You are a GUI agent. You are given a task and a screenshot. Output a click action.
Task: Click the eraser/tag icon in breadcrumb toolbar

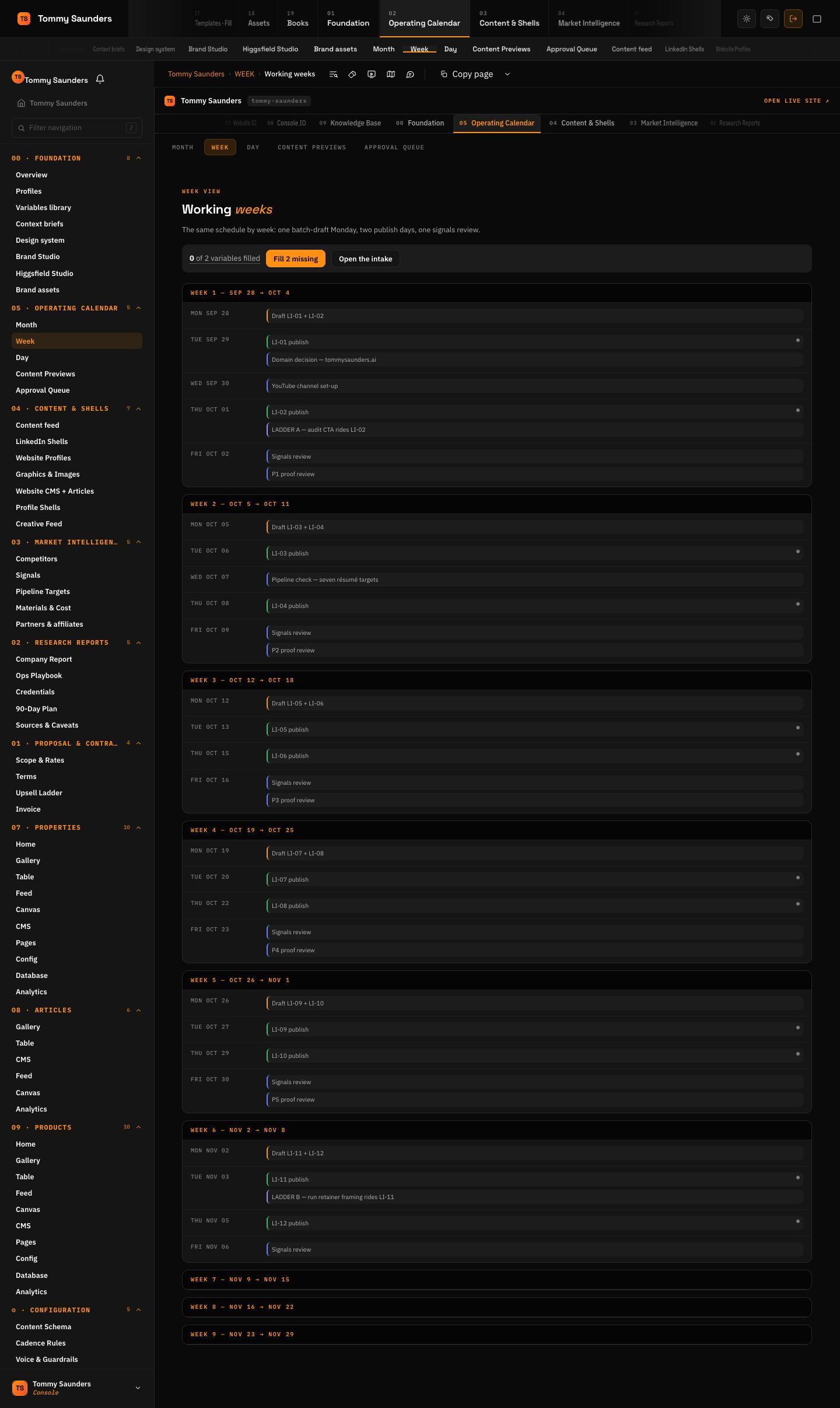pos(352,74)
